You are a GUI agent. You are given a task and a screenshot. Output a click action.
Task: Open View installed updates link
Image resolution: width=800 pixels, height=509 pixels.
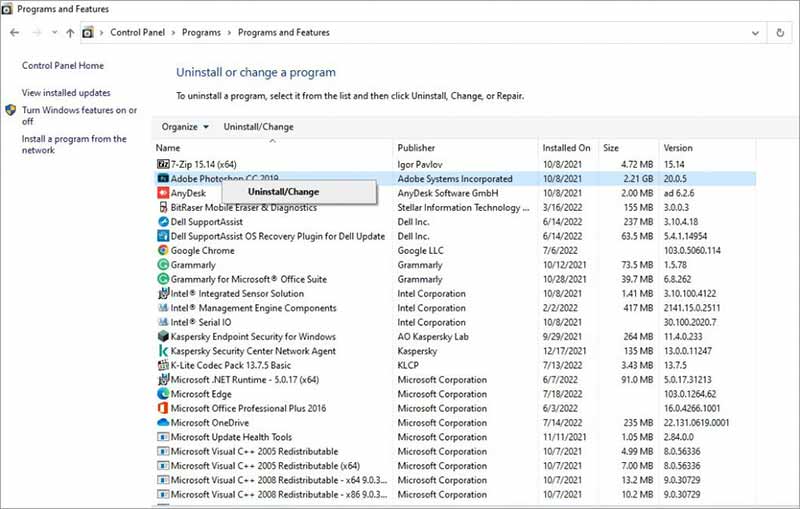(66, 93)
